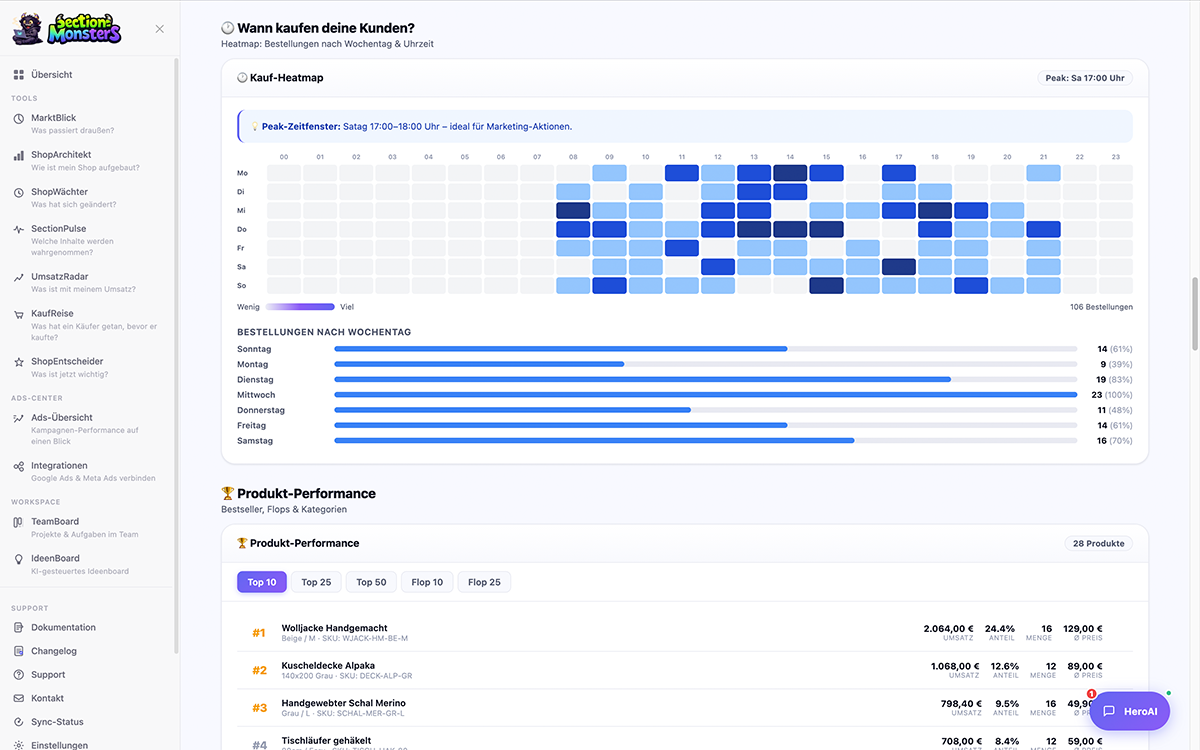The height and width of the screenshot is (750, 1200).
Task: Click the Support clipboard icon
Action: tap(19, 675)
